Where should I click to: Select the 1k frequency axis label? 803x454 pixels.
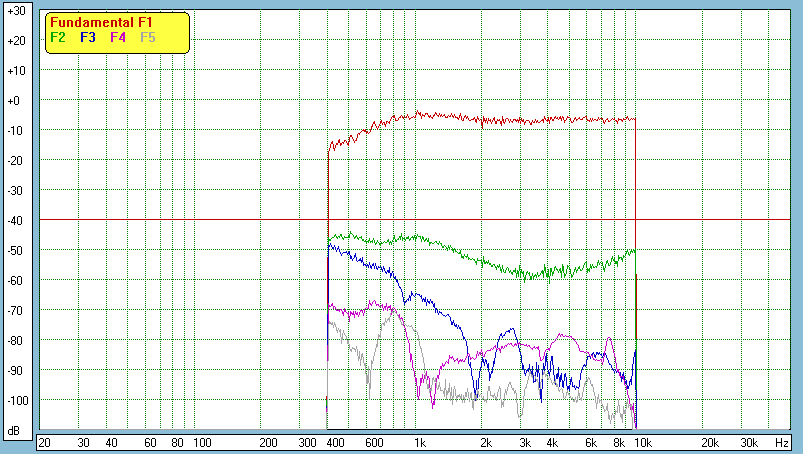420,442
